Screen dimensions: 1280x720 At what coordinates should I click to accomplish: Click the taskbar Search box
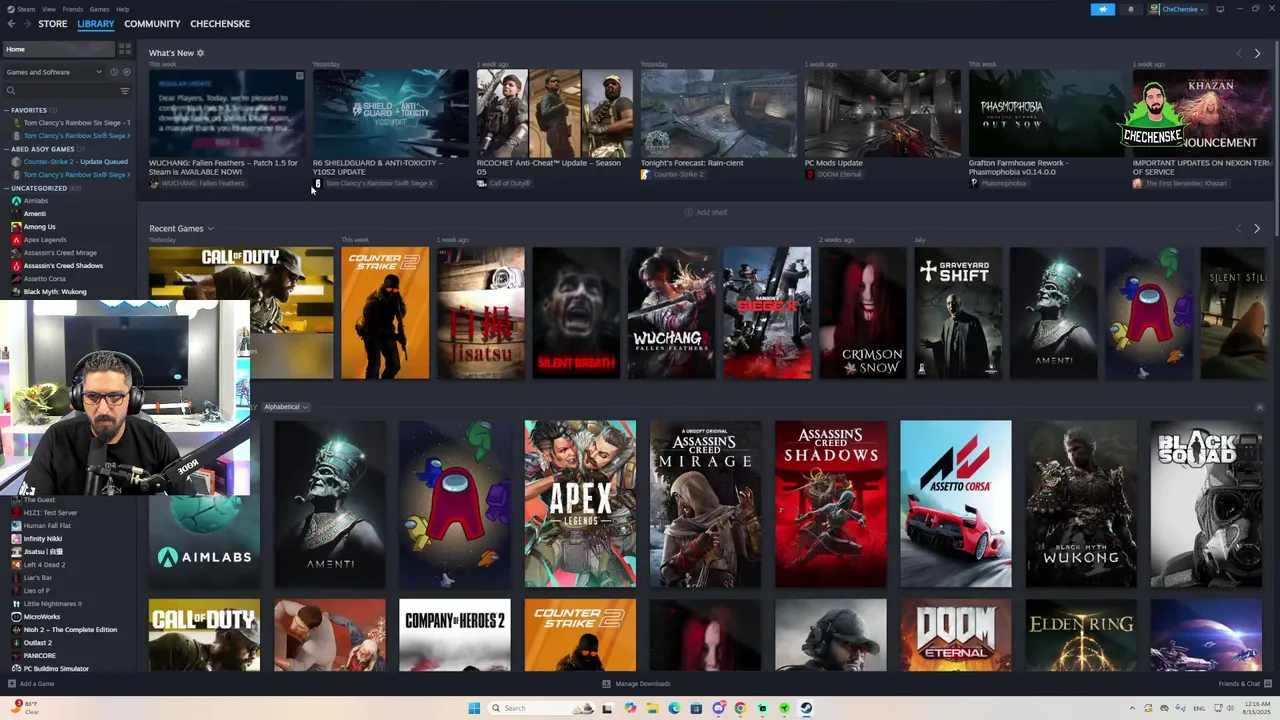[x=540, y=708]
